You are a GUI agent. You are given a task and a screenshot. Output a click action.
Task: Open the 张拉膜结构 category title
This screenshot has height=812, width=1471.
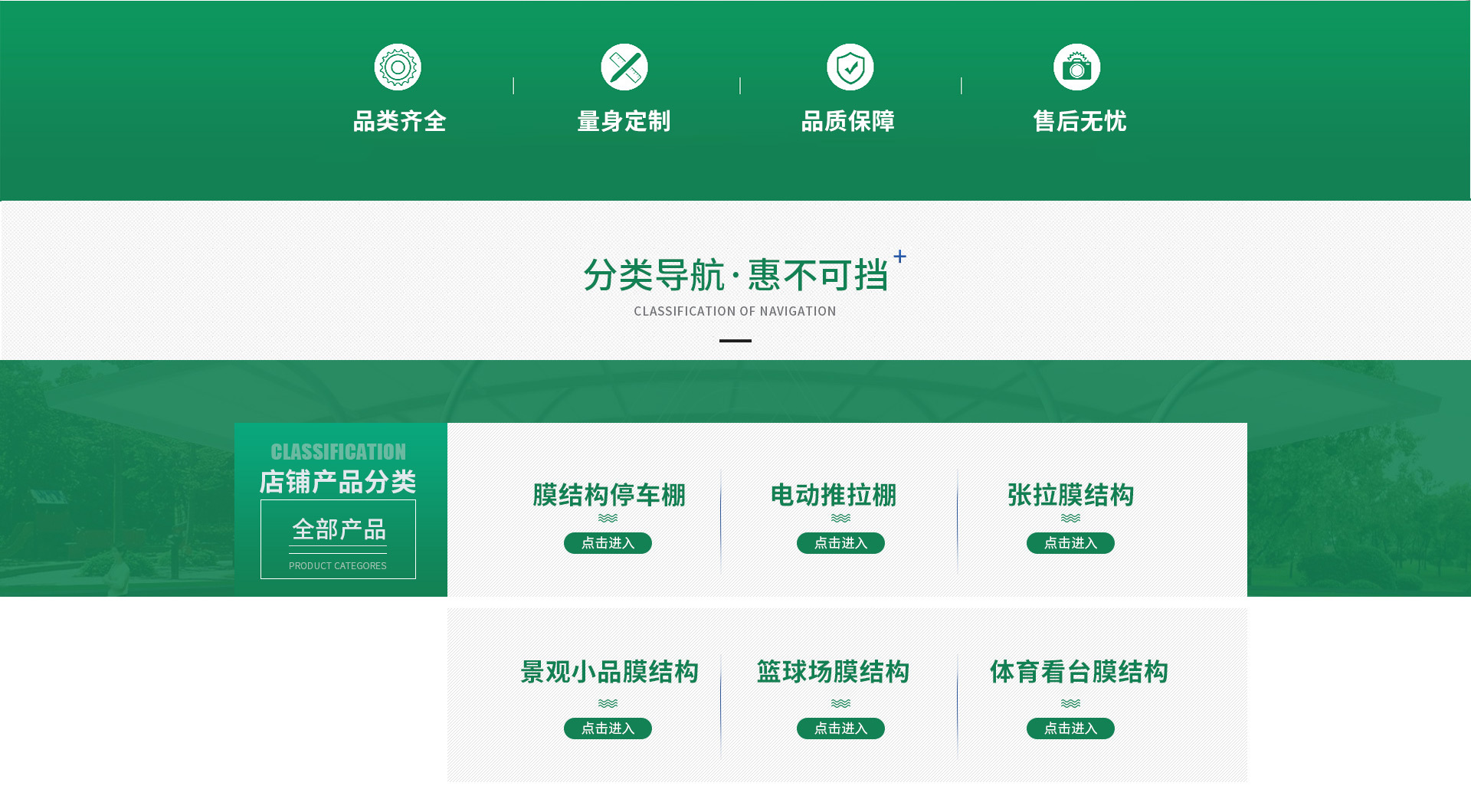tap(1070, 496)
